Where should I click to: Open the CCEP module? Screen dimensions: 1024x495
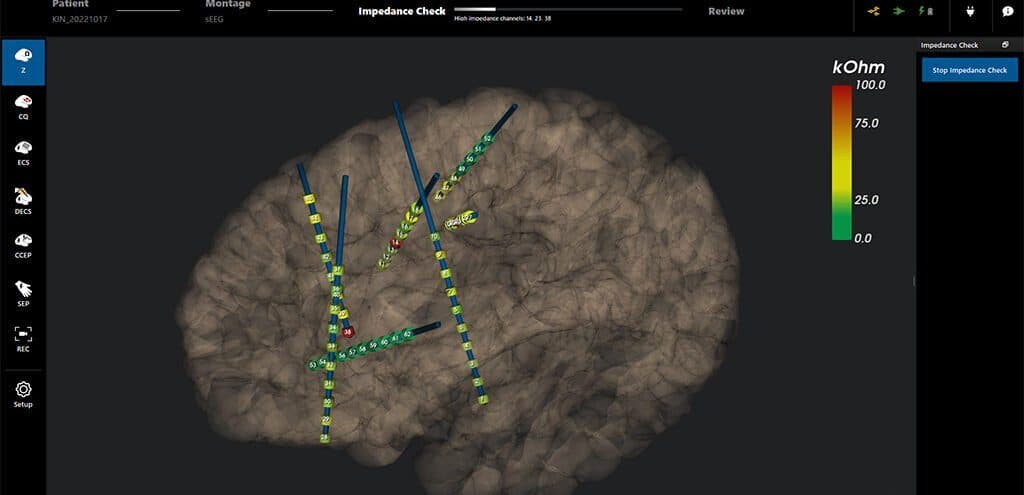pyautogui.click(x=24, y=246)
